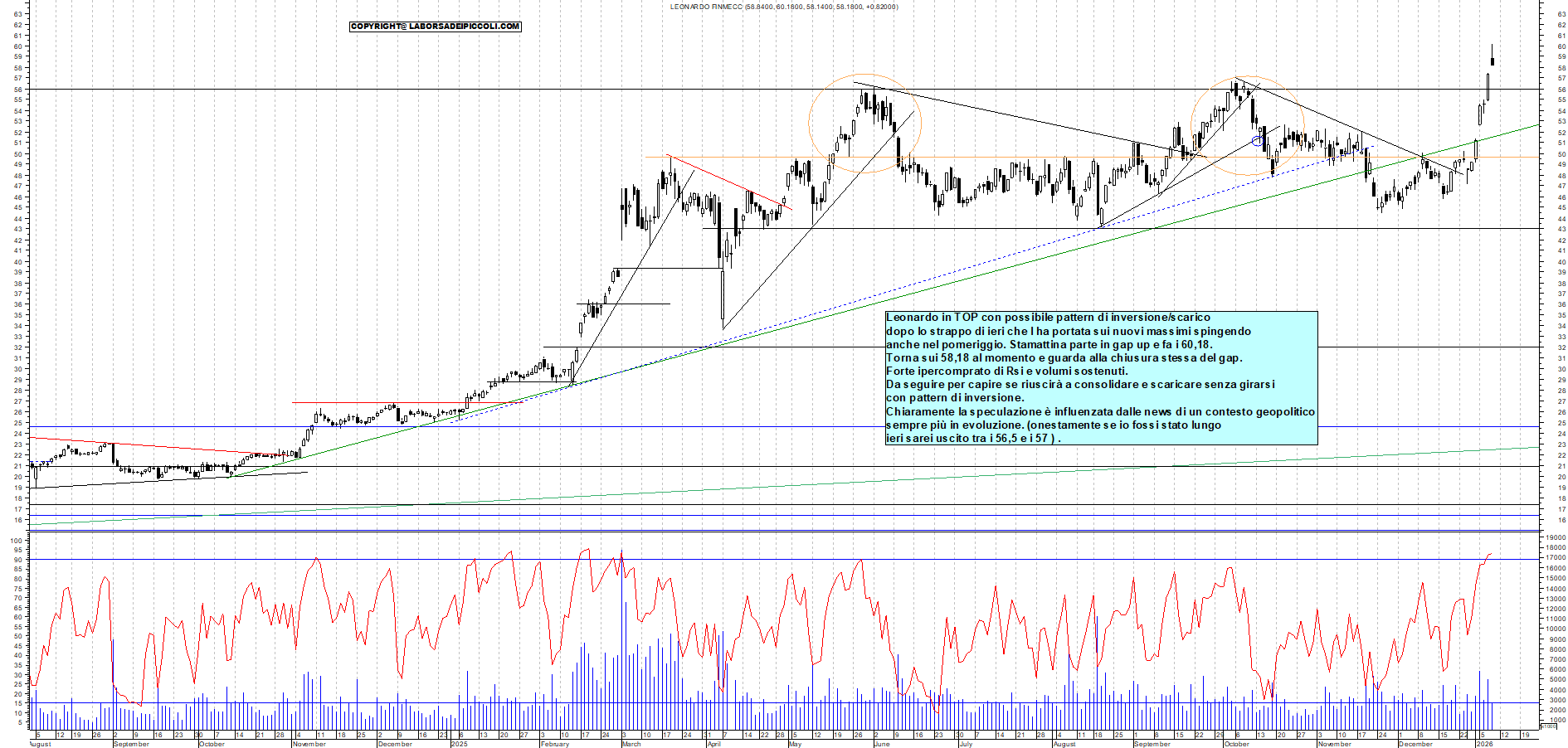Viewport: 1568px width, 748px height.
Task: Click the red RSI line's latest peak
Action: click(x=1490, y=554)
